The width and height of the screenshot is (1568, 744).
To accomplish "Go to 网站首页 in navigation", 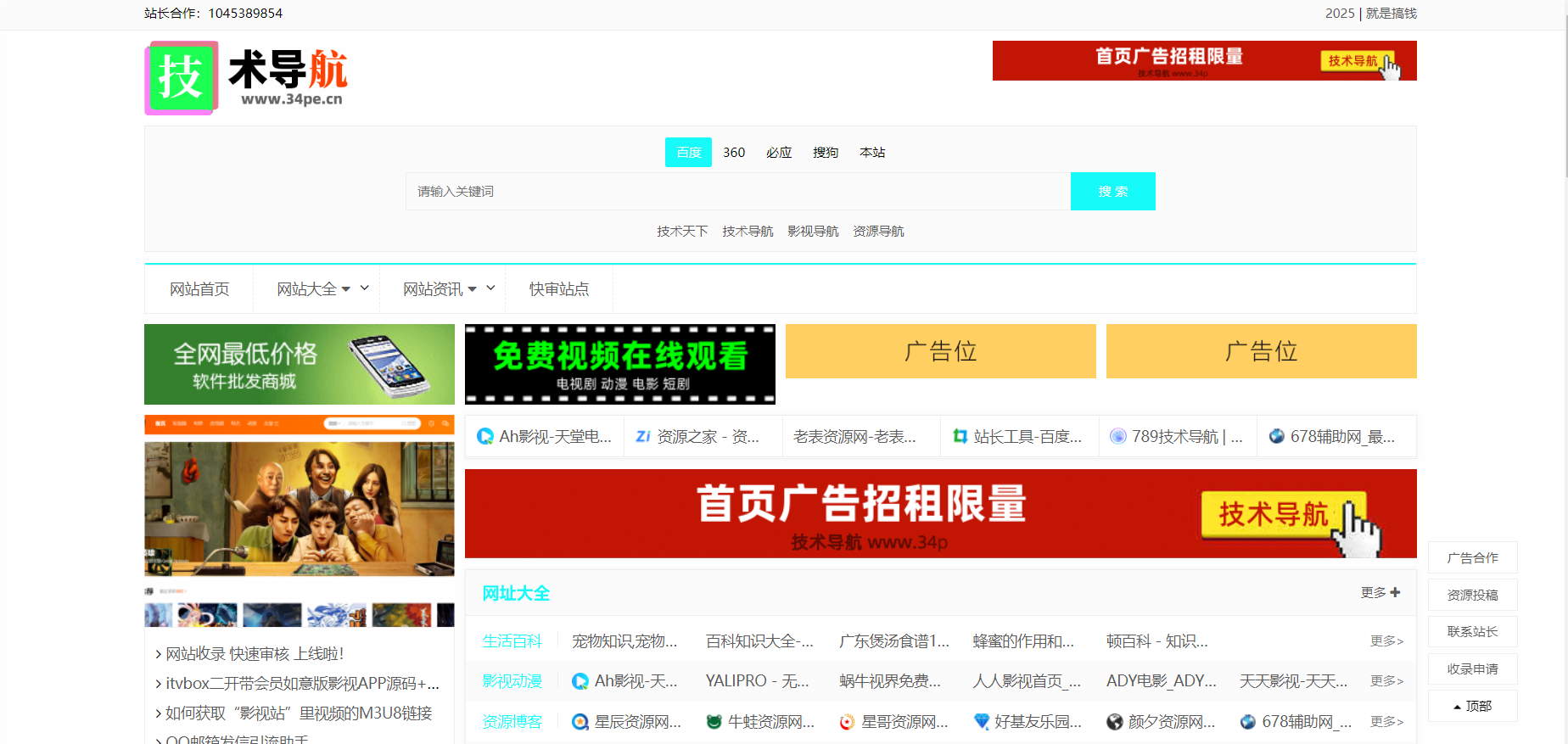I will tap(199, 289).
